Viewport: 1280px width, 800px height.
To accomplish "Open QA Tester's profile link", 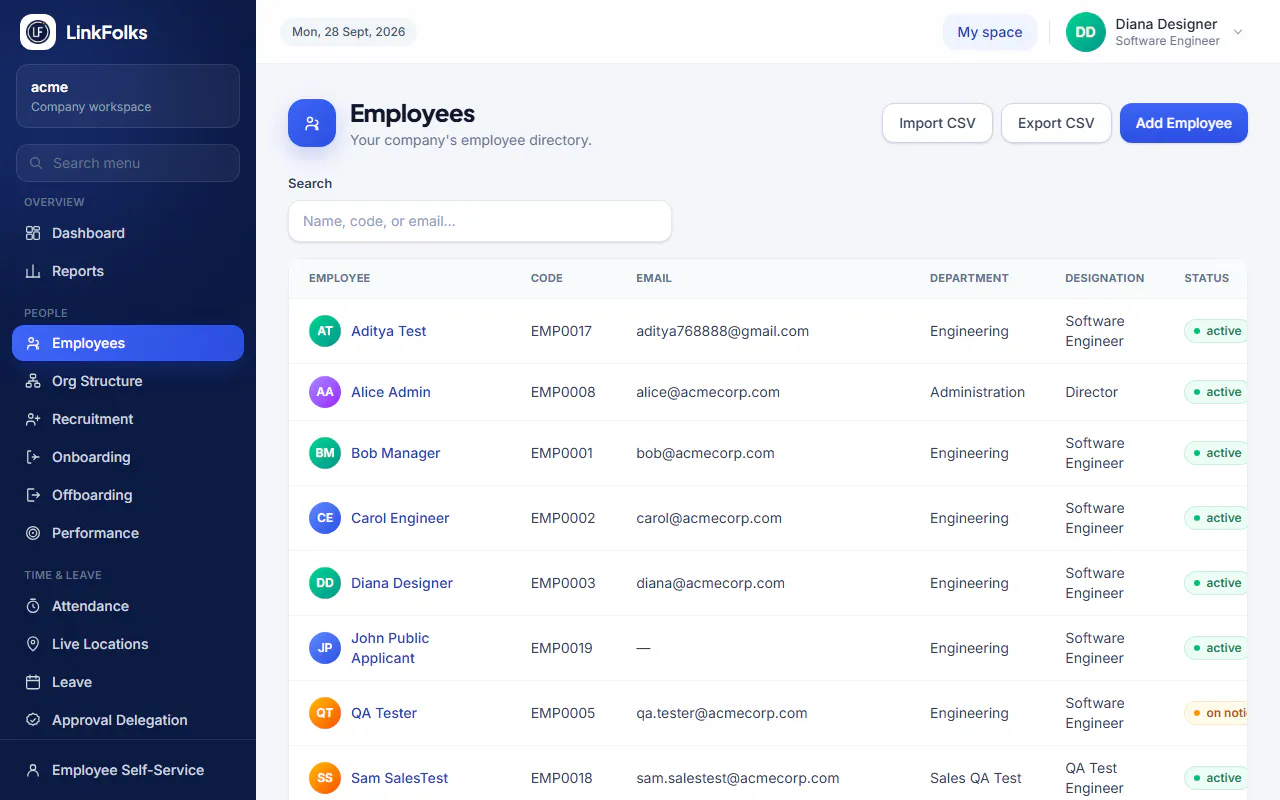I will pyautogui.click(x=384, y=713).
